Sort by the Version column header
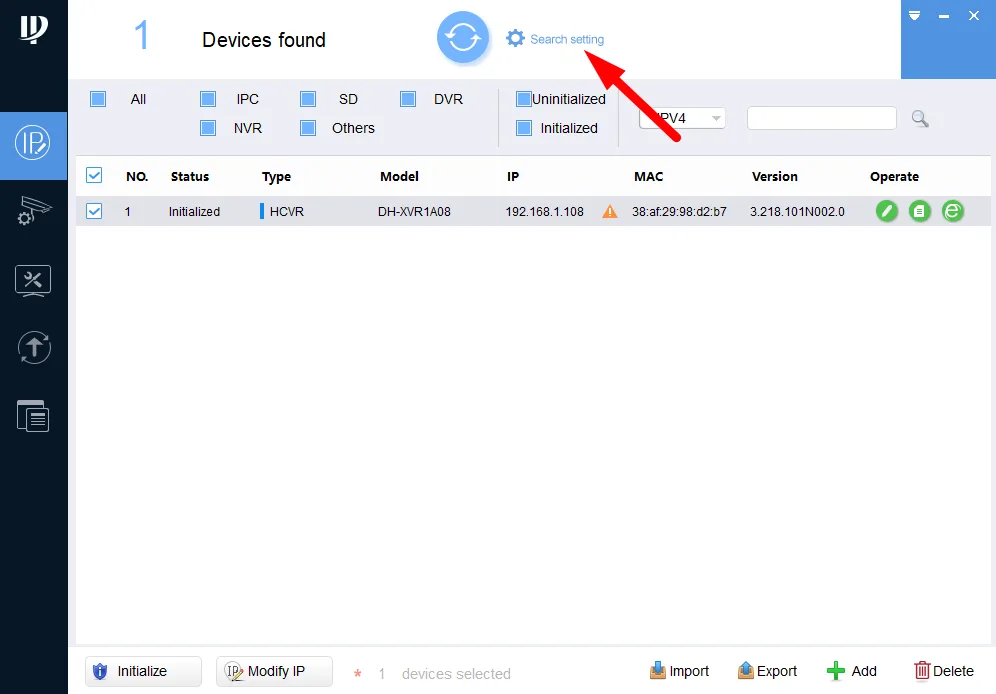 [x=774, y=177]
